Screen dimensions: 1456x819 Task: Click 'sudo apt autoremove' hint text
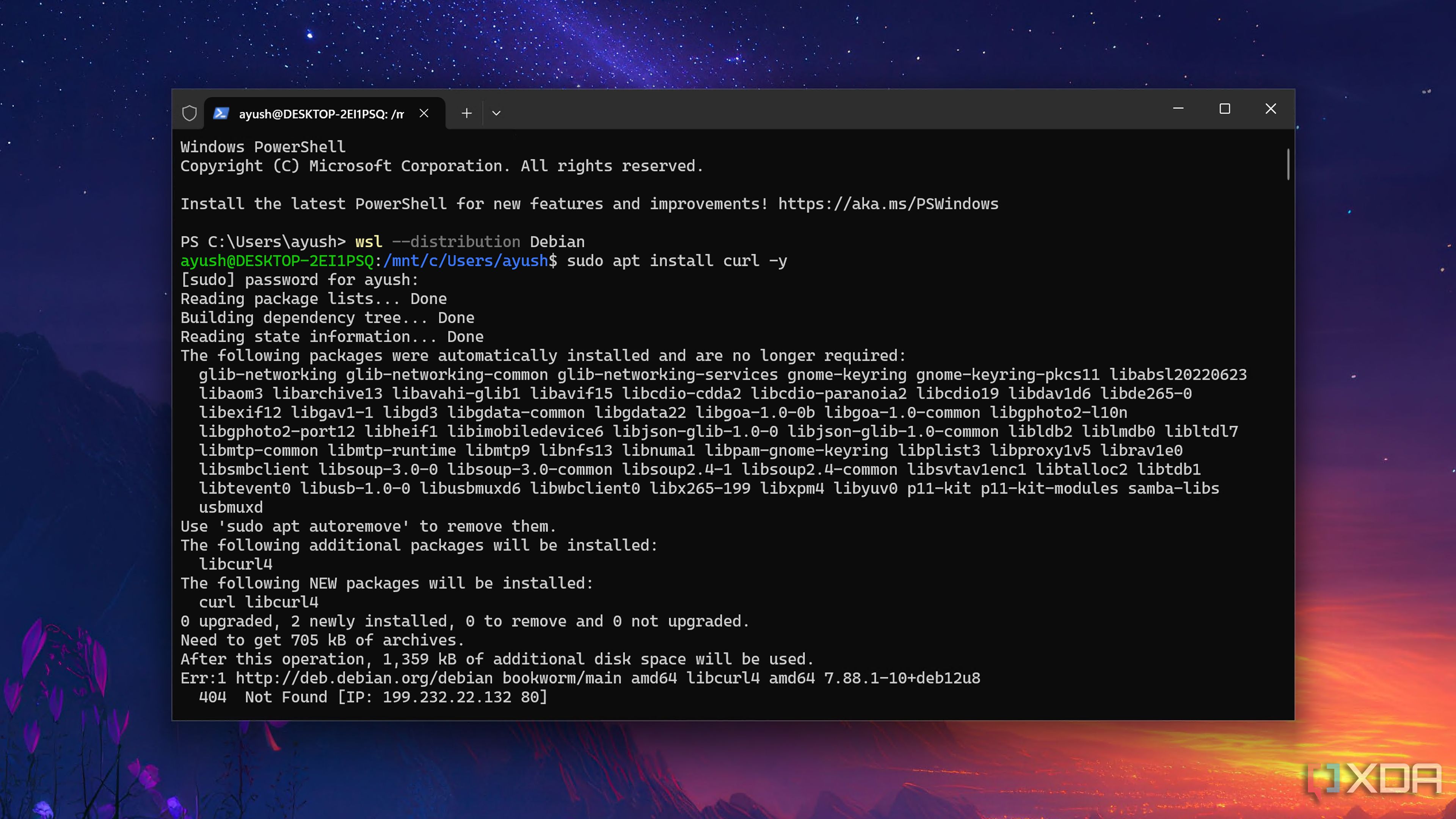(314, 527)
